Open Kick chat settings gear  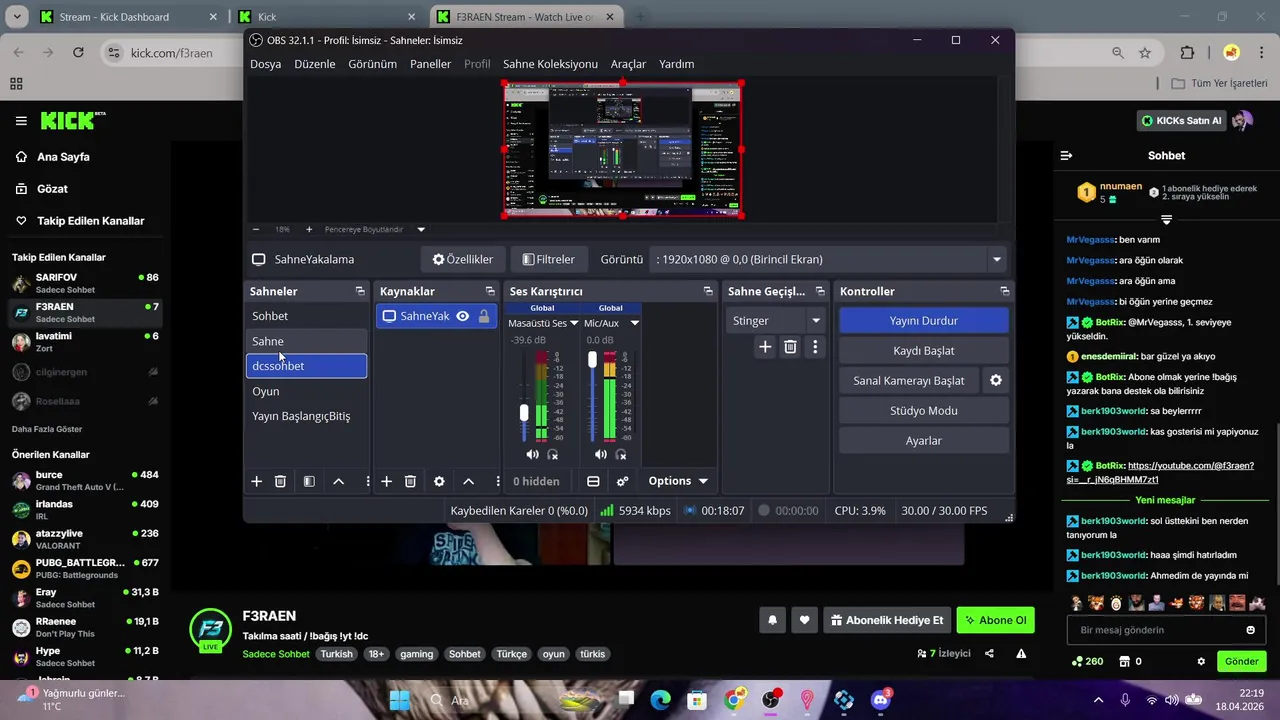[x=1201, y=661]
